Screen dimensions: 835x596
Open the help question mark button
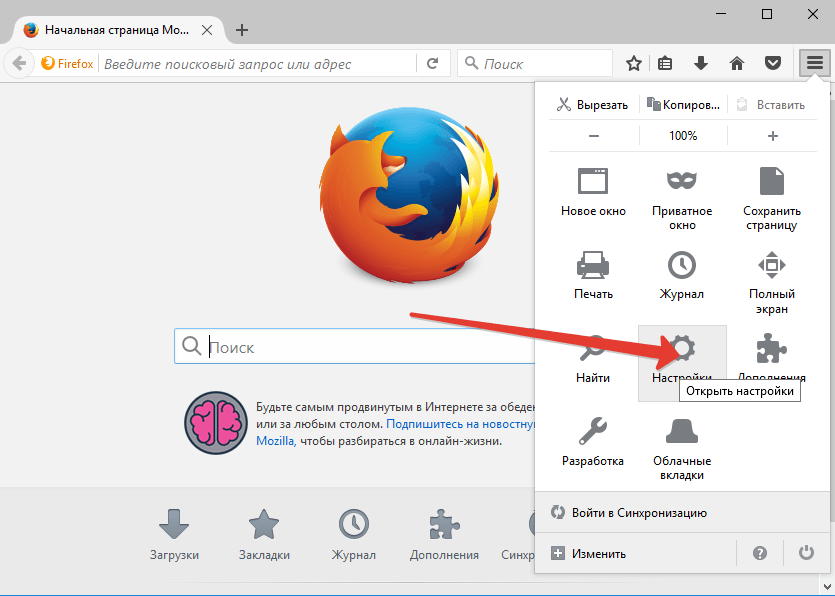coord(760,553)
